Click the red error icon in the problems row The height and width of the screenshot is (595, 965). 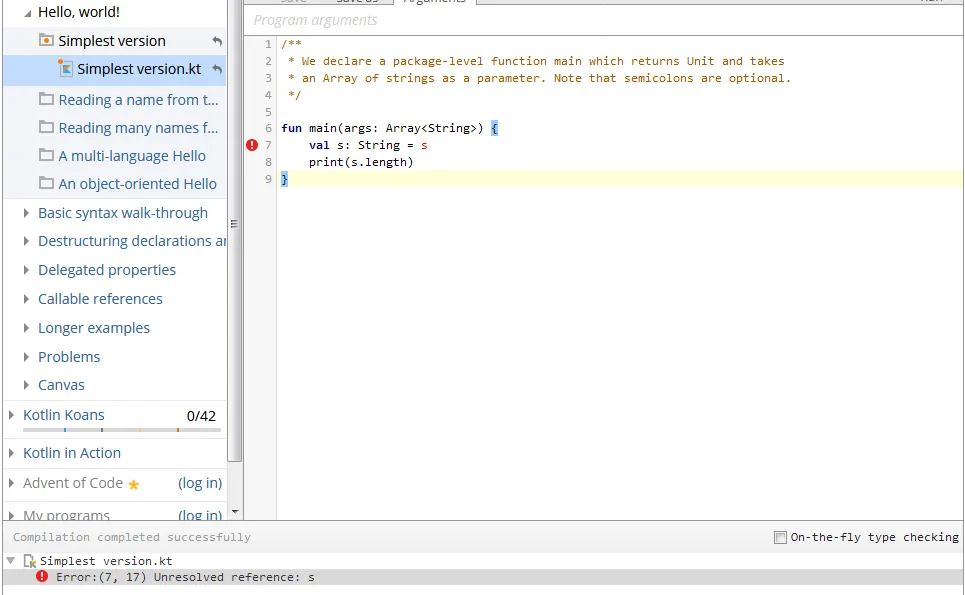[x=42, y=577]
